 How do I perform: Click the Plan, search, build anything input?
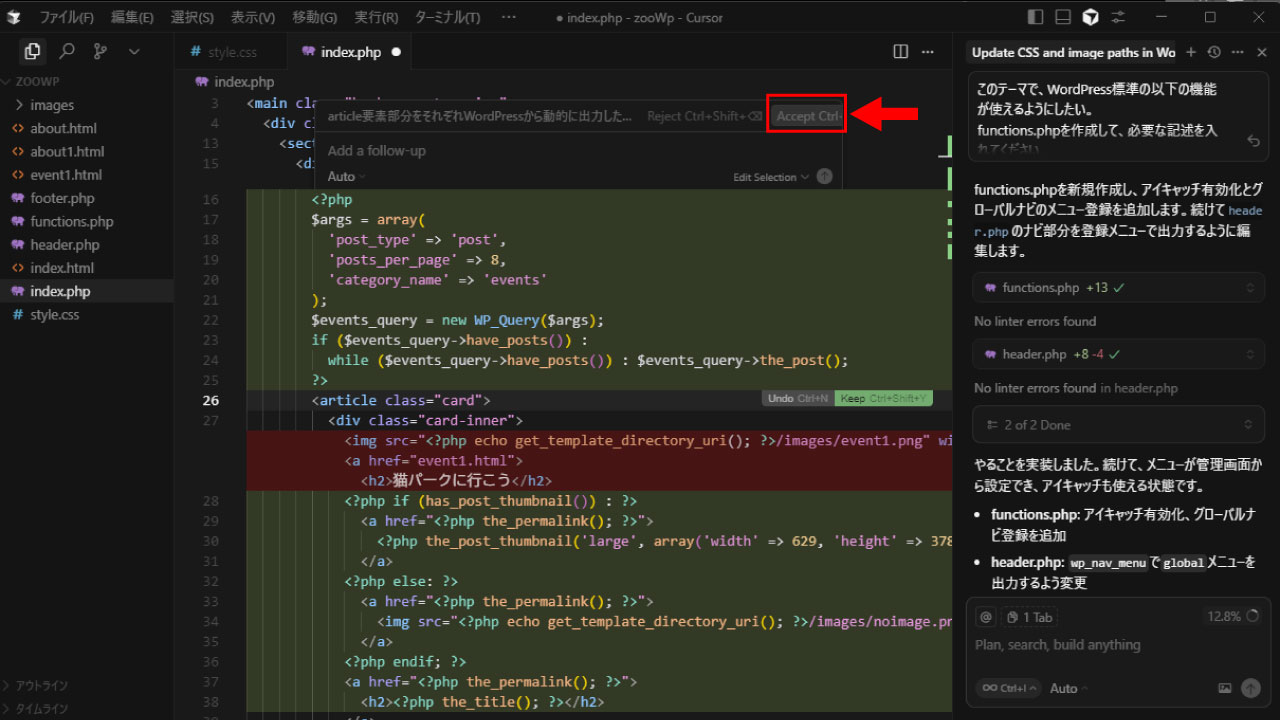(x=1057, y=645)
